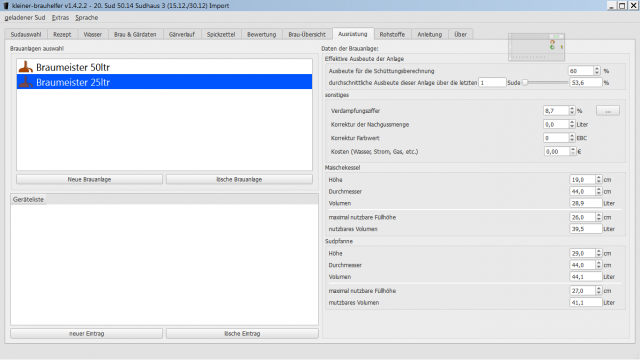The height and width of the screenshot is (360, 640).
Task: Click the Kosten (Wasser, Strom, Gas) field
Action: (557, 151)
